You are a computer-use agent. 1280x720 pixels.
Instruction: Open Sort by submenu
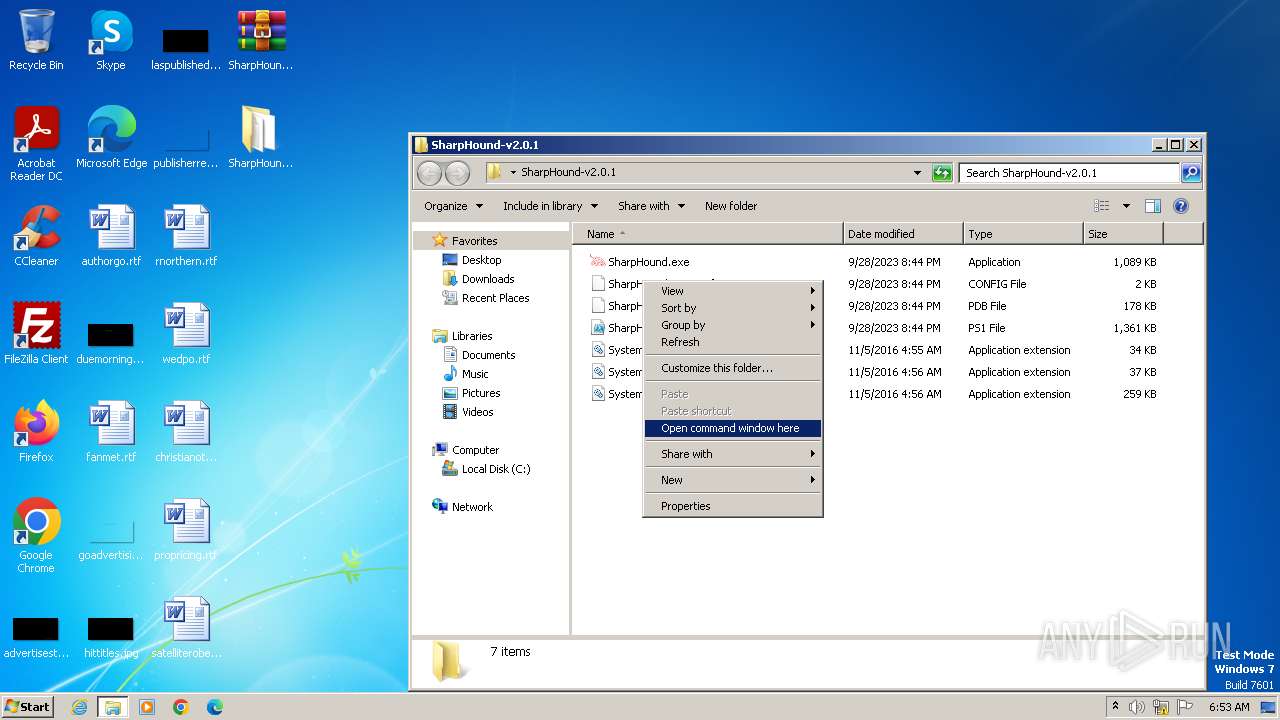pos(732,308)
